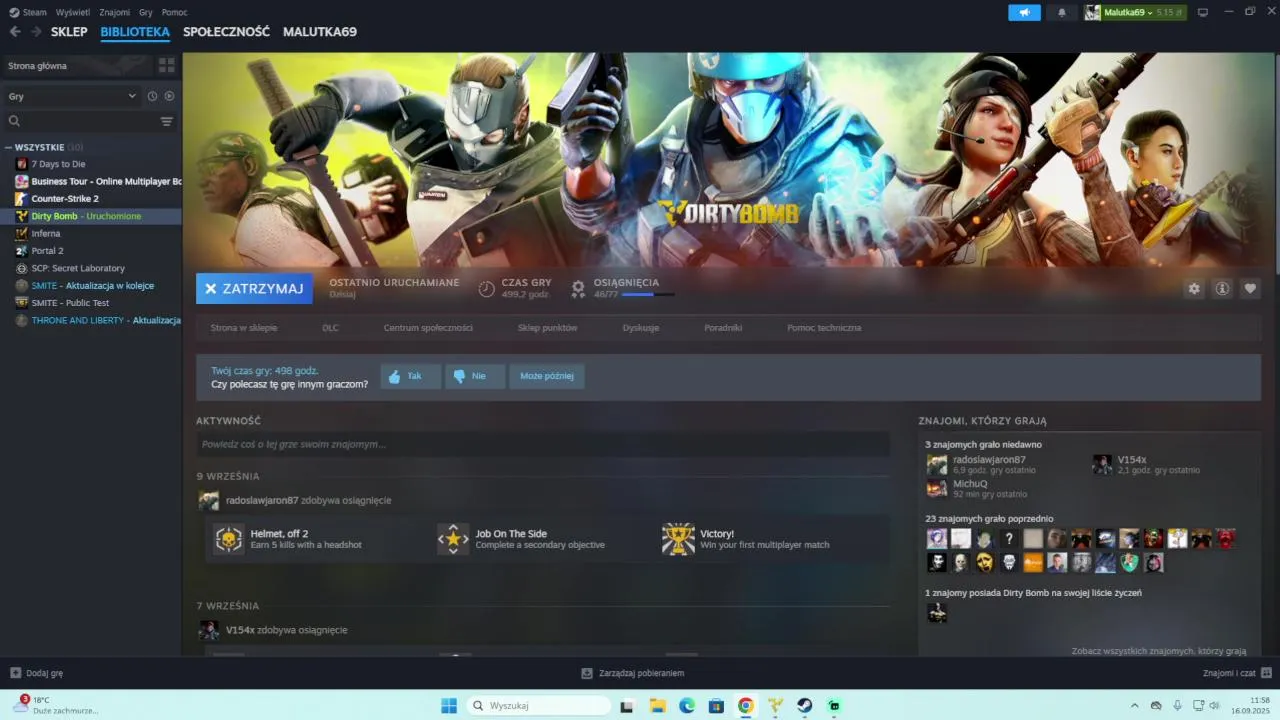This screenshot has width=1280, height=720.
Task: Open the Wyświetl menu
Action: click(x=72, y=12)
